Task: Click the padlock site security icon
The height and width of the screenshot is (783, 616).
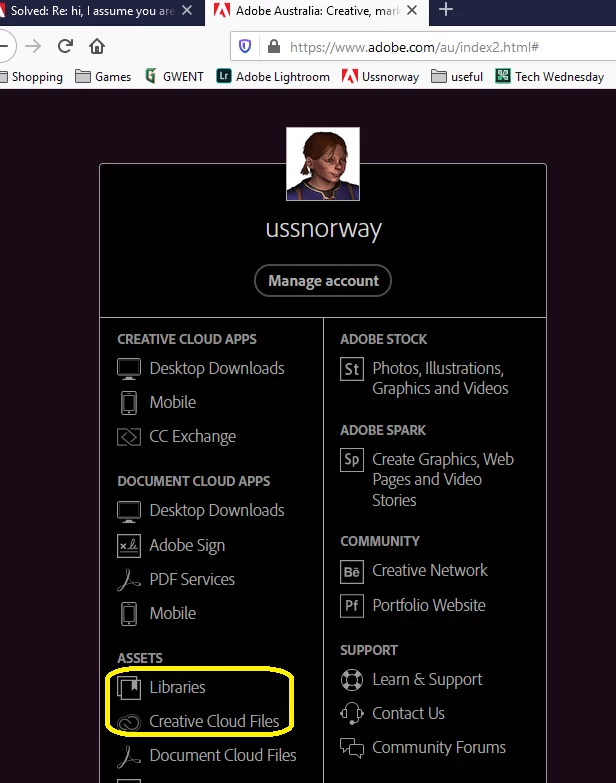Action: tap(274, 46)
